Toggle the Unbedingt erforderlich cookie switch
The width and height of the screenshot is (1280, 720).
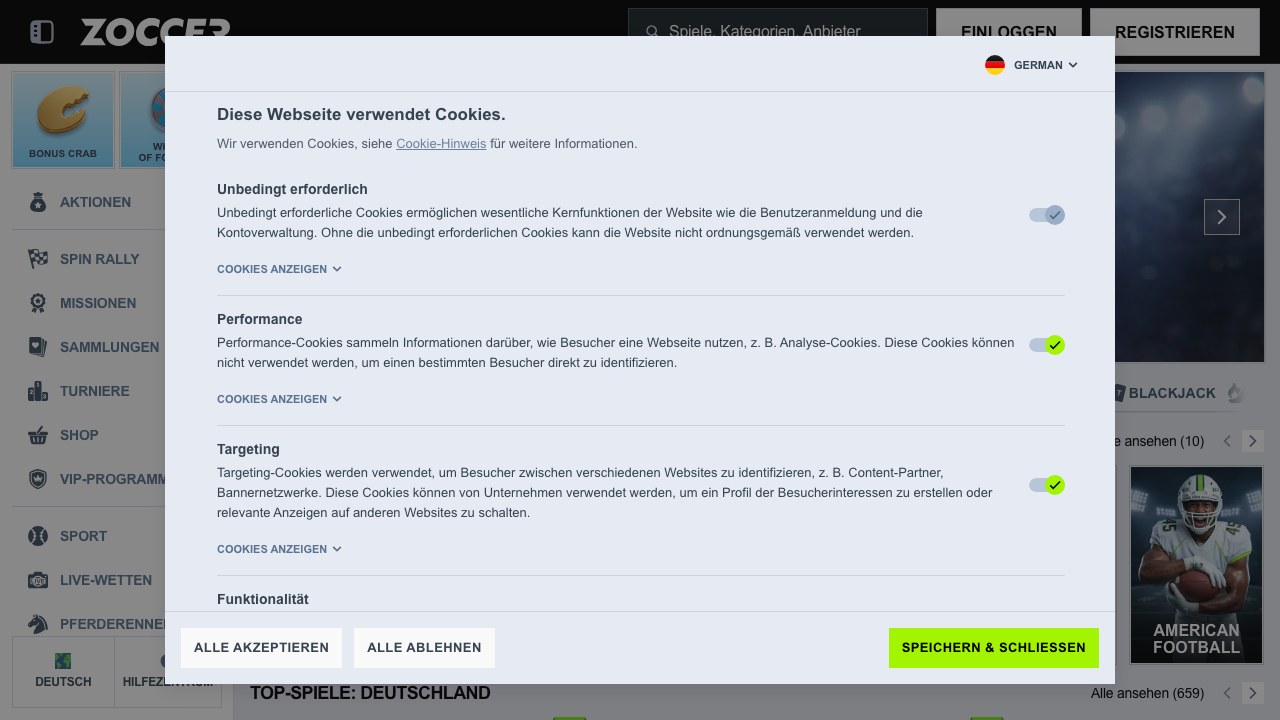(1047, 215)
